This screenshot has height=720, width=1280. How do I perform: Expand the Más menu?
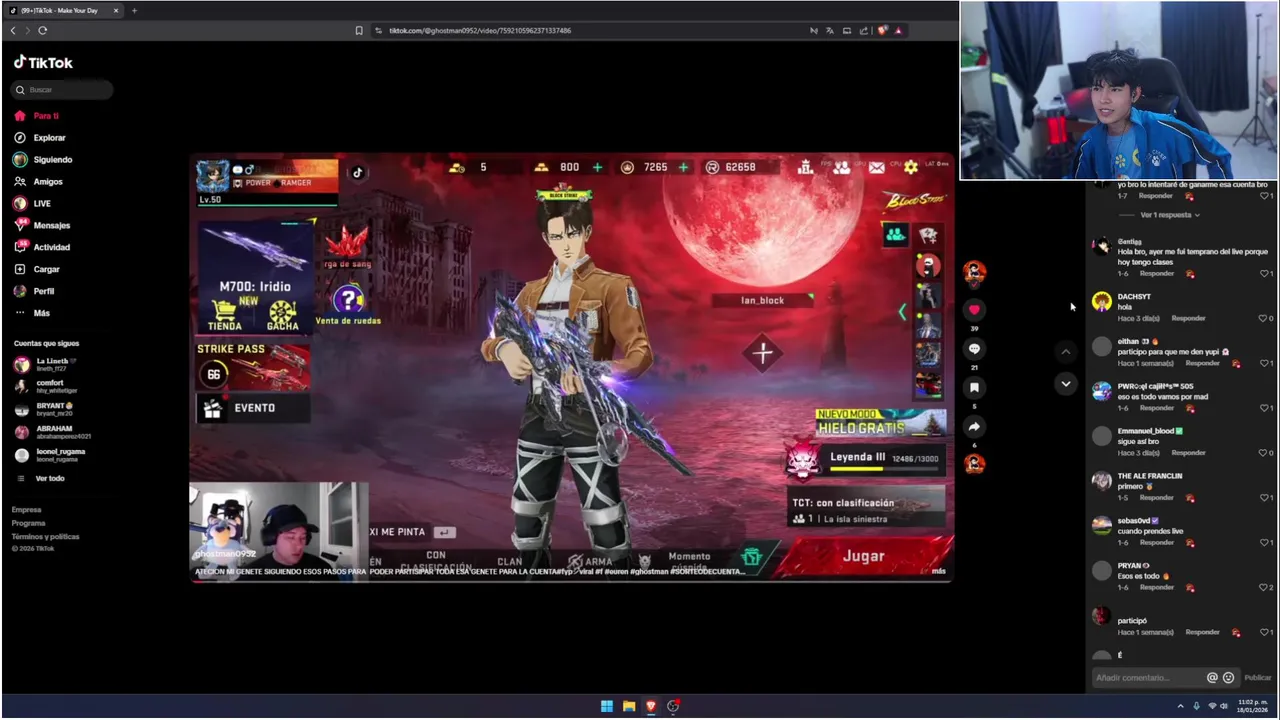[41, 314]
